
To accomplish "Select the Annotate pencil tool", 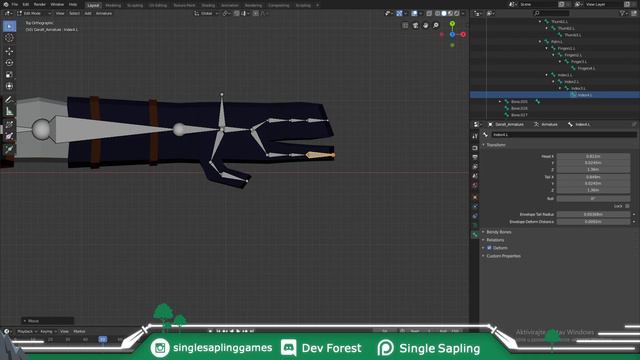I will click(9, 99).
